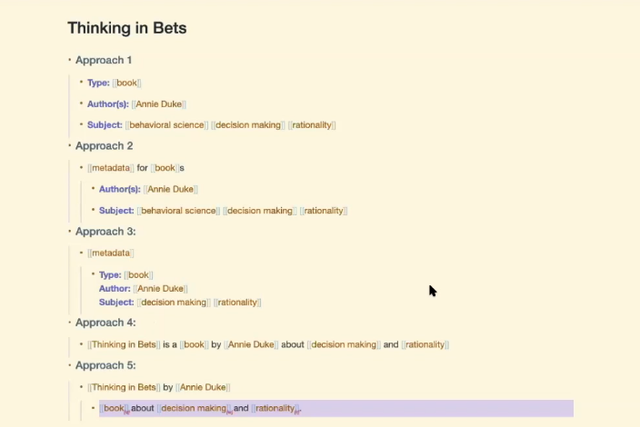Open the metadata link under Approach 3
This screenshot has height=427, width=640.
click(111, 253)
